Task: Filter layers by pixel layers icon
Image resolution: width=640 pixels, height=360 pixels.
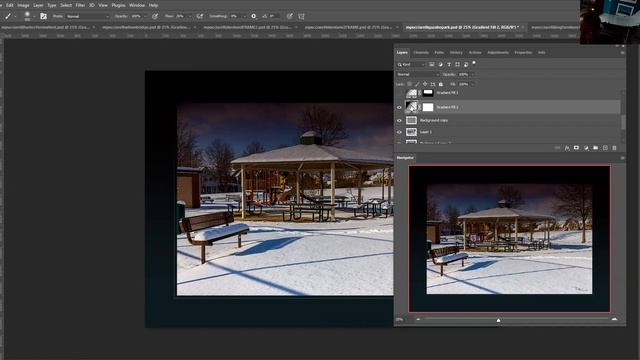Action: pyautogui.click(x=431, y=64)
